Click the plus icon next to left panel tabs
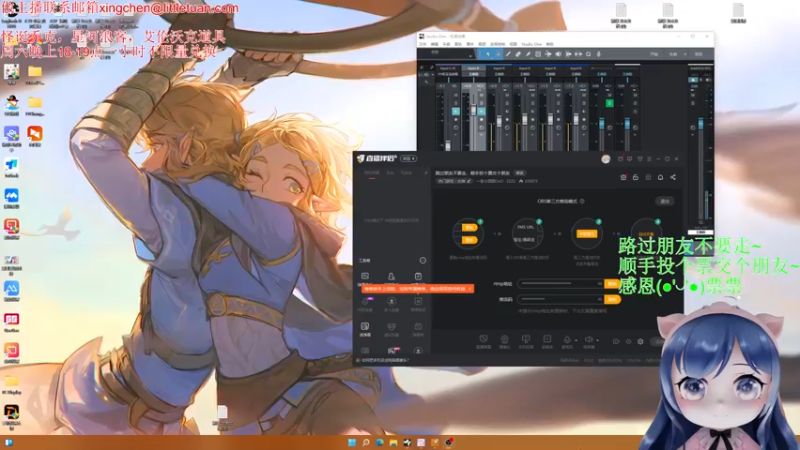The height and width of the screenshot is (450, 800). (x=426, y=172)
